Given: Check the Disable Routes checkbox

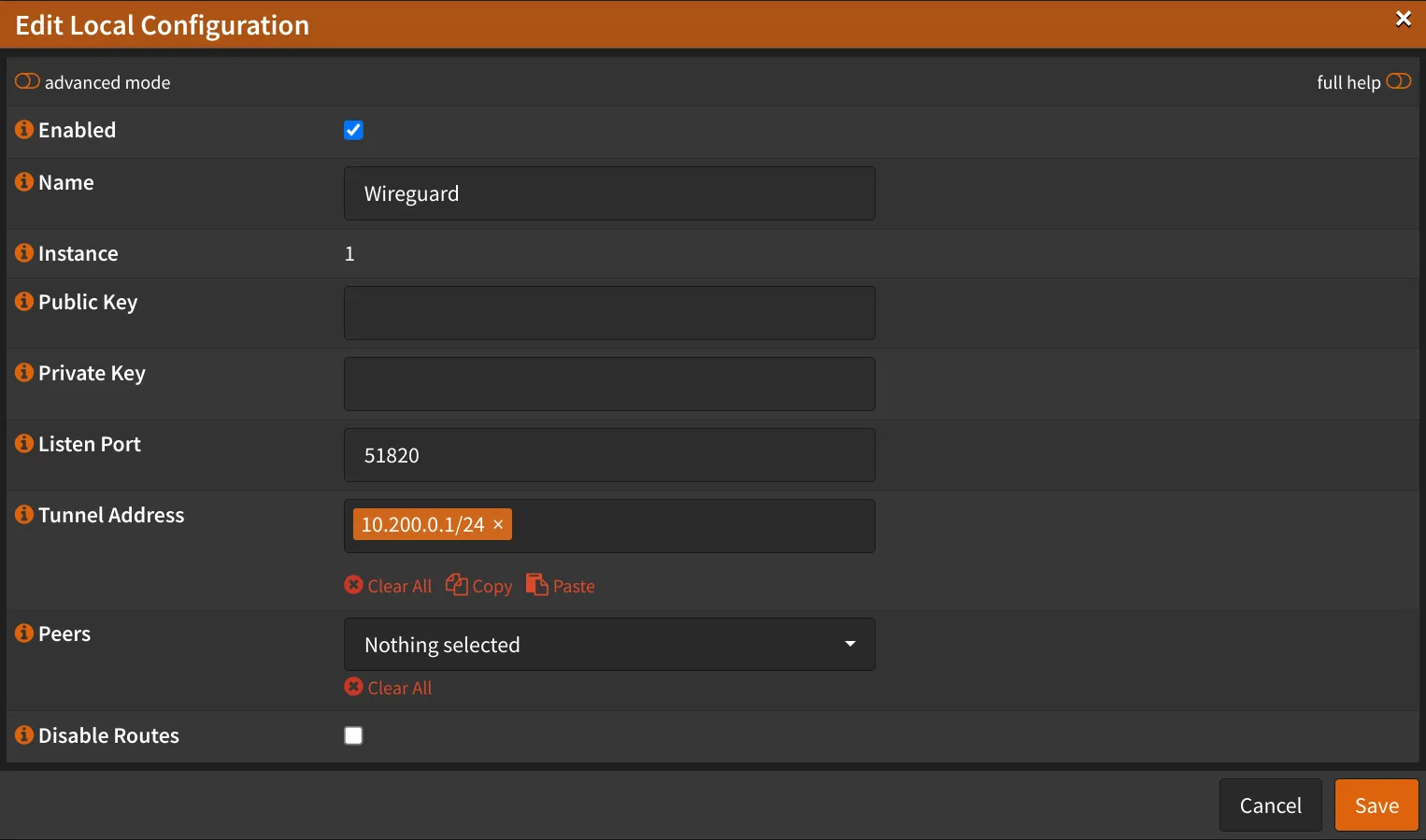Looking at the screenshot, I should [353, 736].
